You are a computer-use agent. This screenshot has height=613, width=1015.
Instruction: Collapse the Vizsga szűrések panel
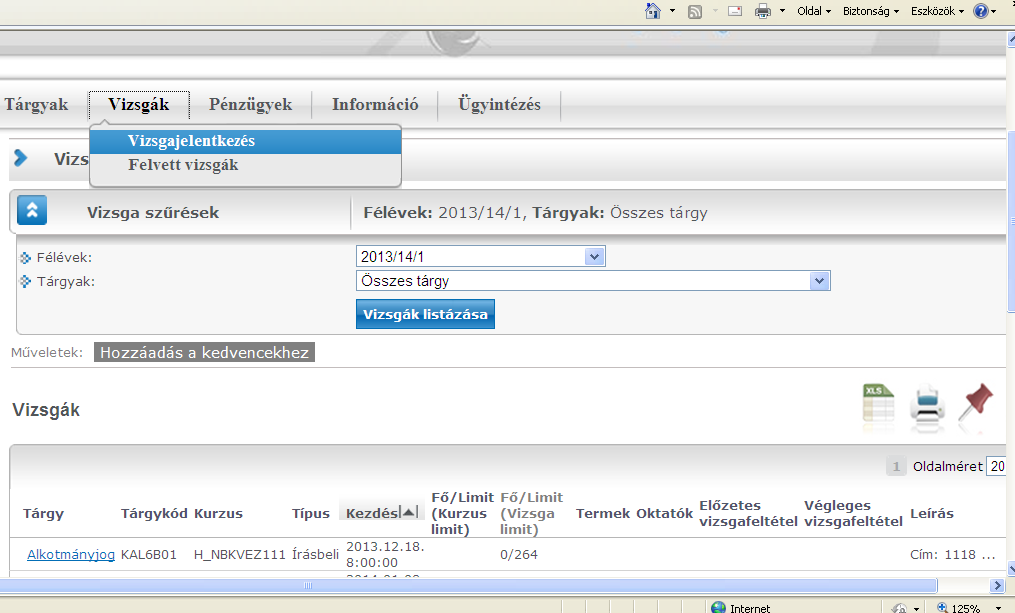coord(32,210)
